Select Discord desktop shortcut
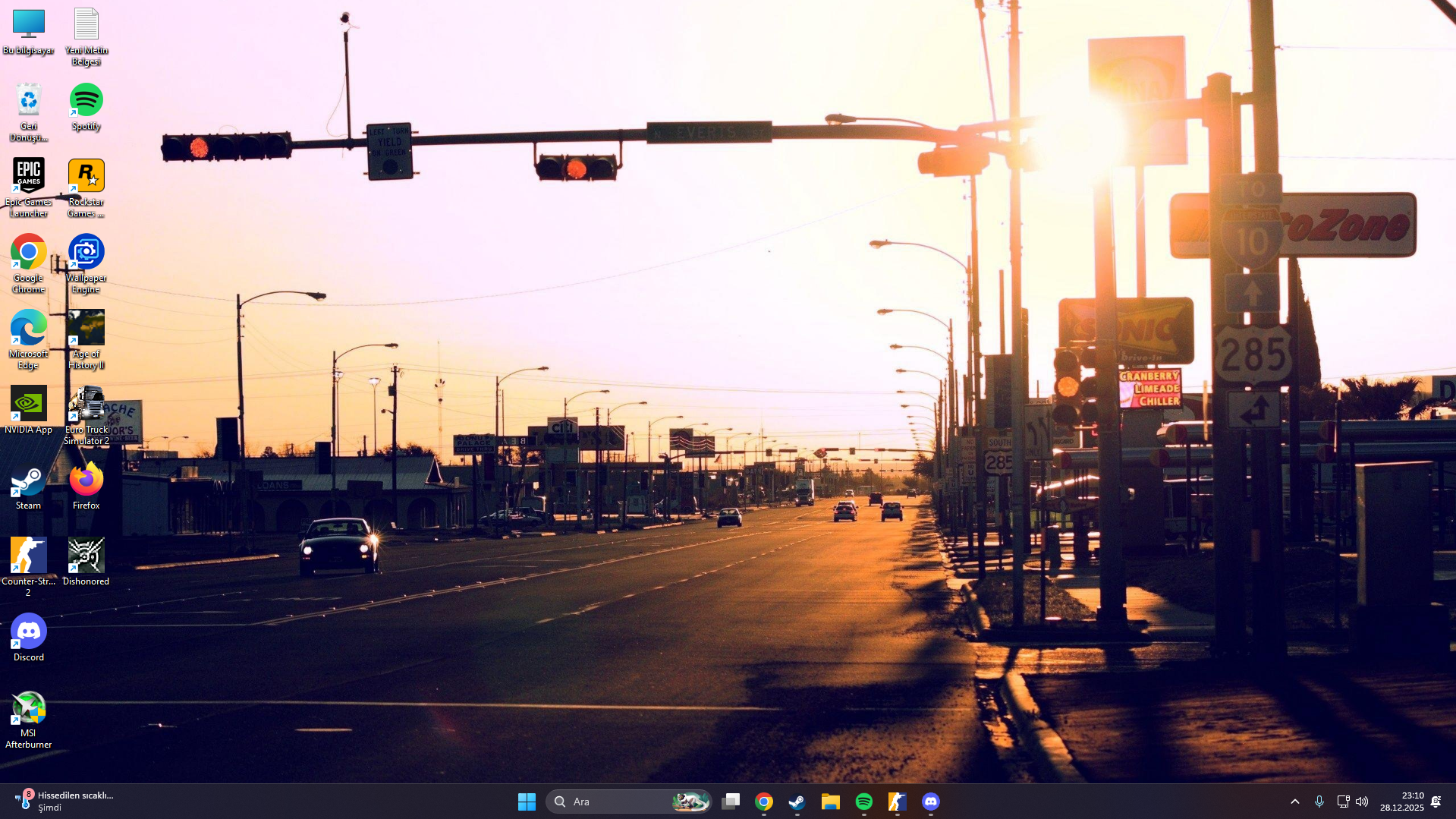This screenshot has height=819, width=1456. pyautogui.click(x=28, y=638)
